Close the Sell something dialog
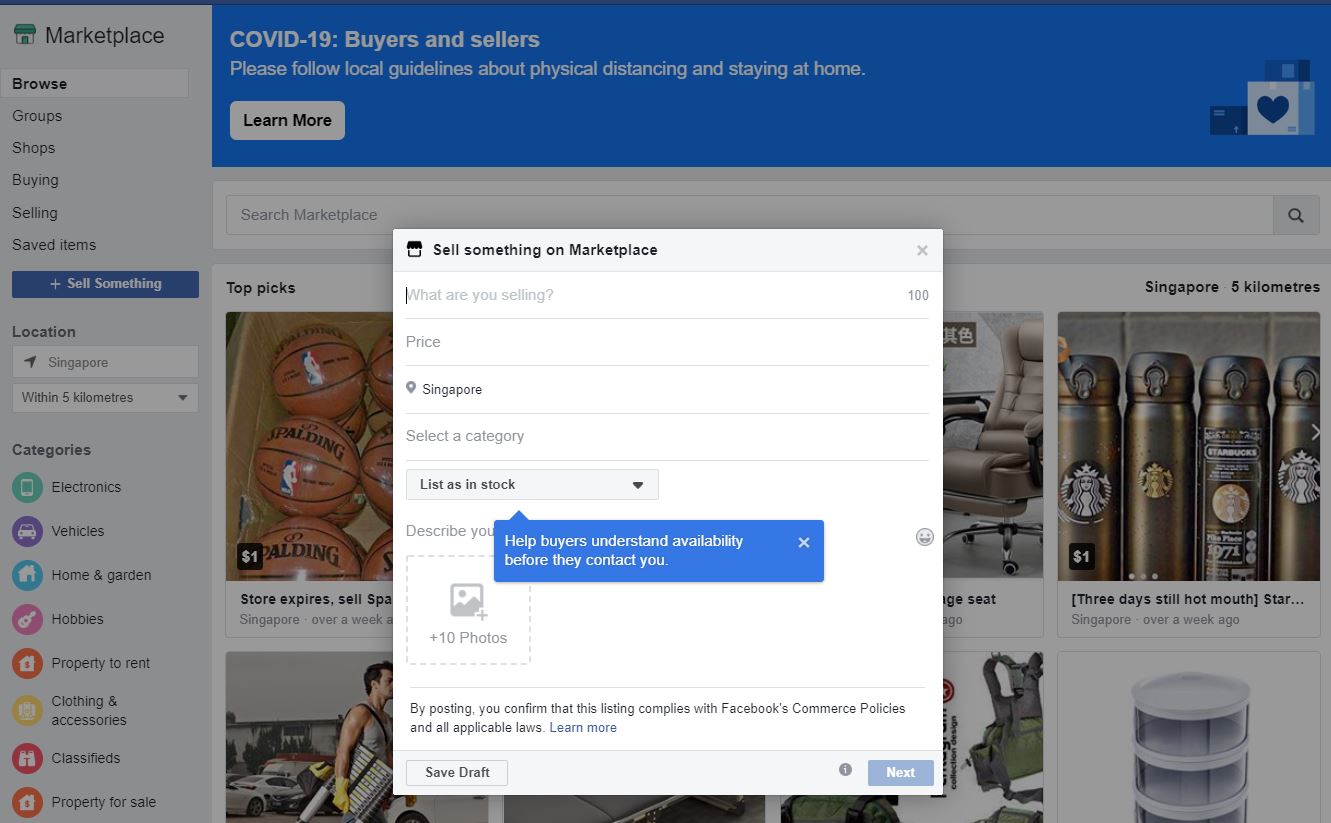 click(x=922, y=250)
